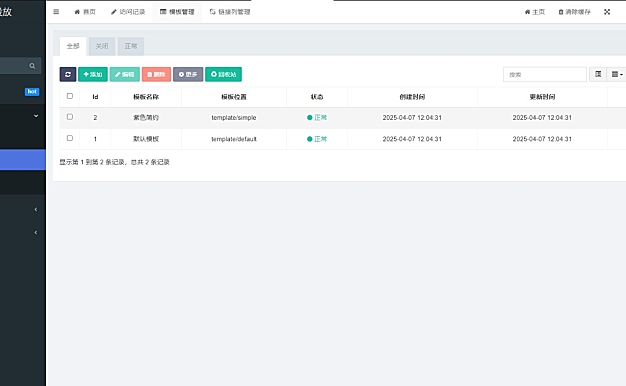Switch to the 访问记录 tab

pos(128,12)
